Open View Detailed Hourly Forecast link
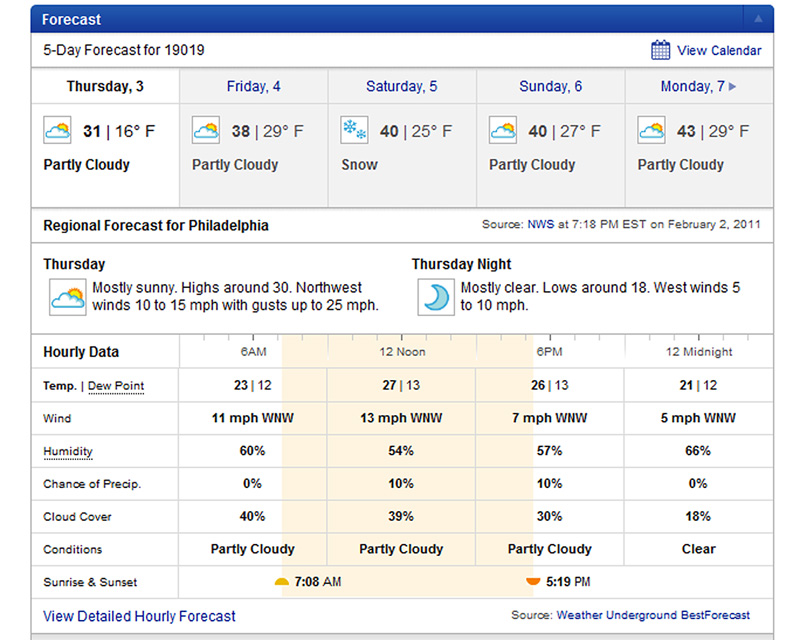This screenshot has height=640, width=800. (x=139, y=616)
